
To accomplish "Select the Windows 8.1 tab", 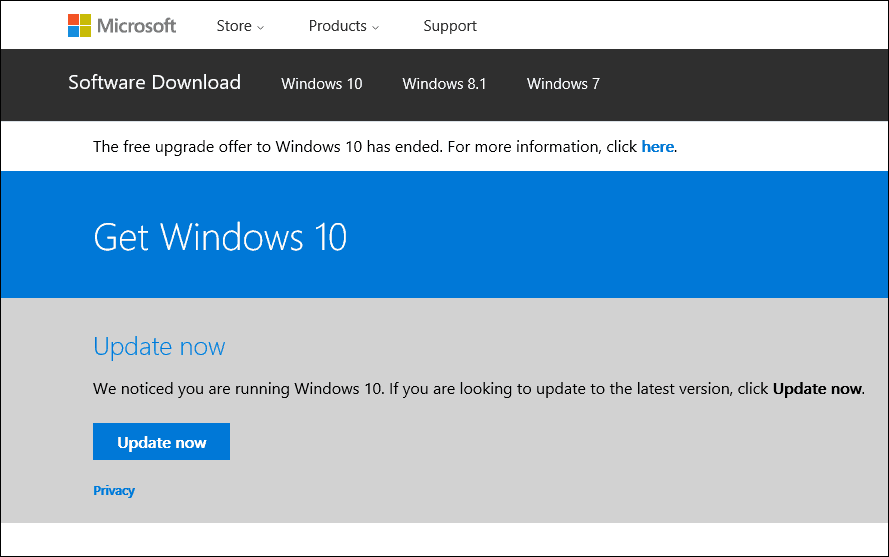I will point(444,84).
